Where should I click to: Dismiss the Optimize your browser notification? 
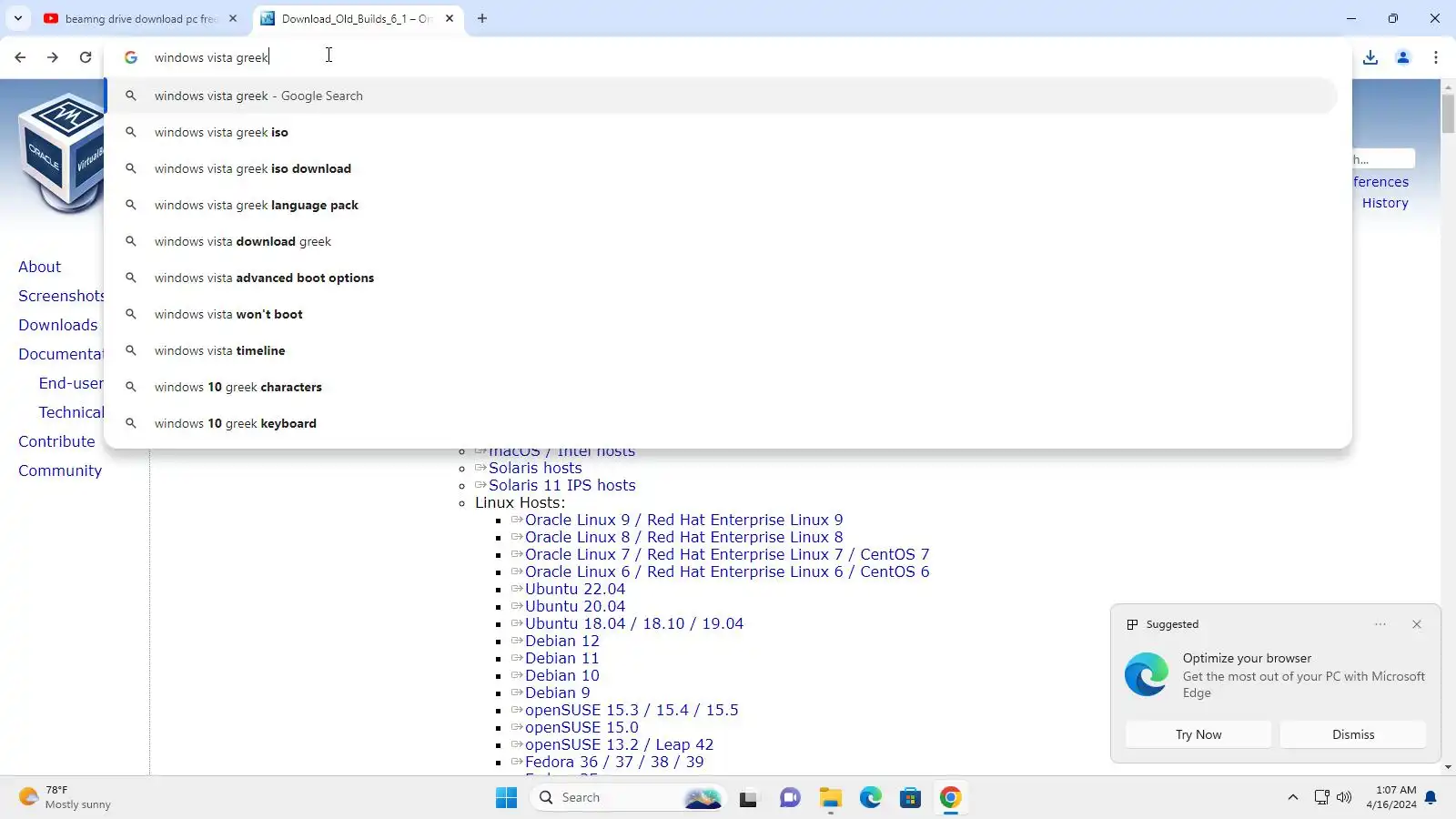pyautogui.click(x=1353, y=734)
